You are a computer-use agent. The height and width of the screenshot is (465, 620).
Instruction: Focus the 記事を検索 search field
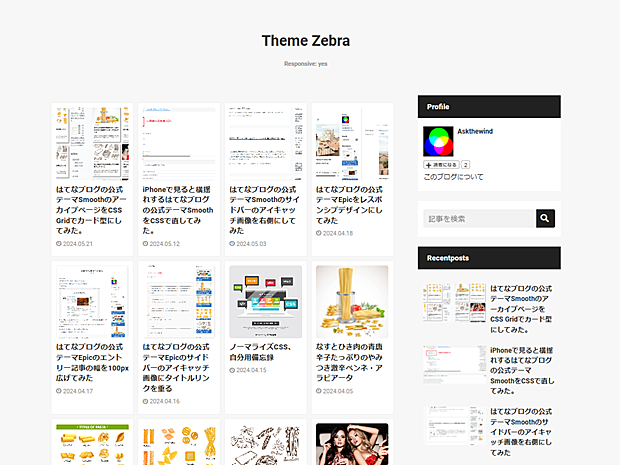480,218
